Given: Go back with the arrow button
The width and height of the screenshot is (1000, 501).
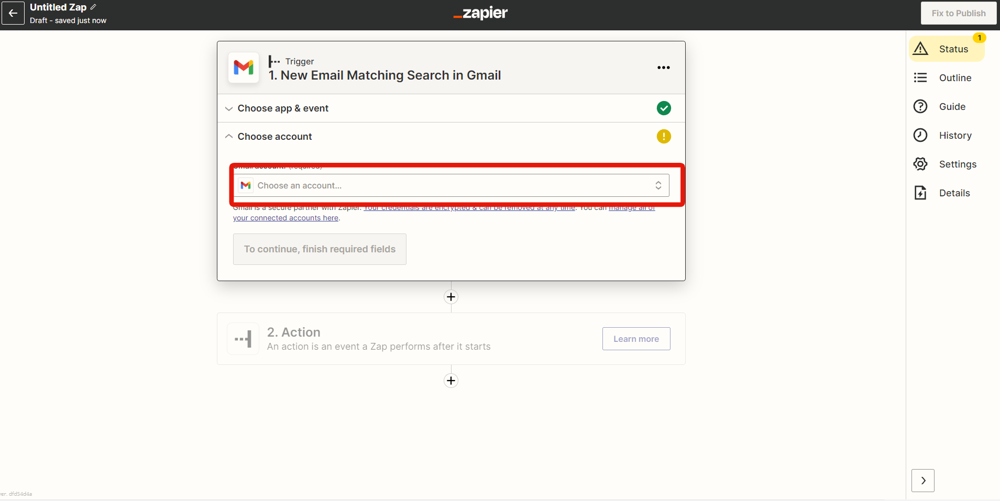Looking at the screenshot, I should [x=13, y=13].
